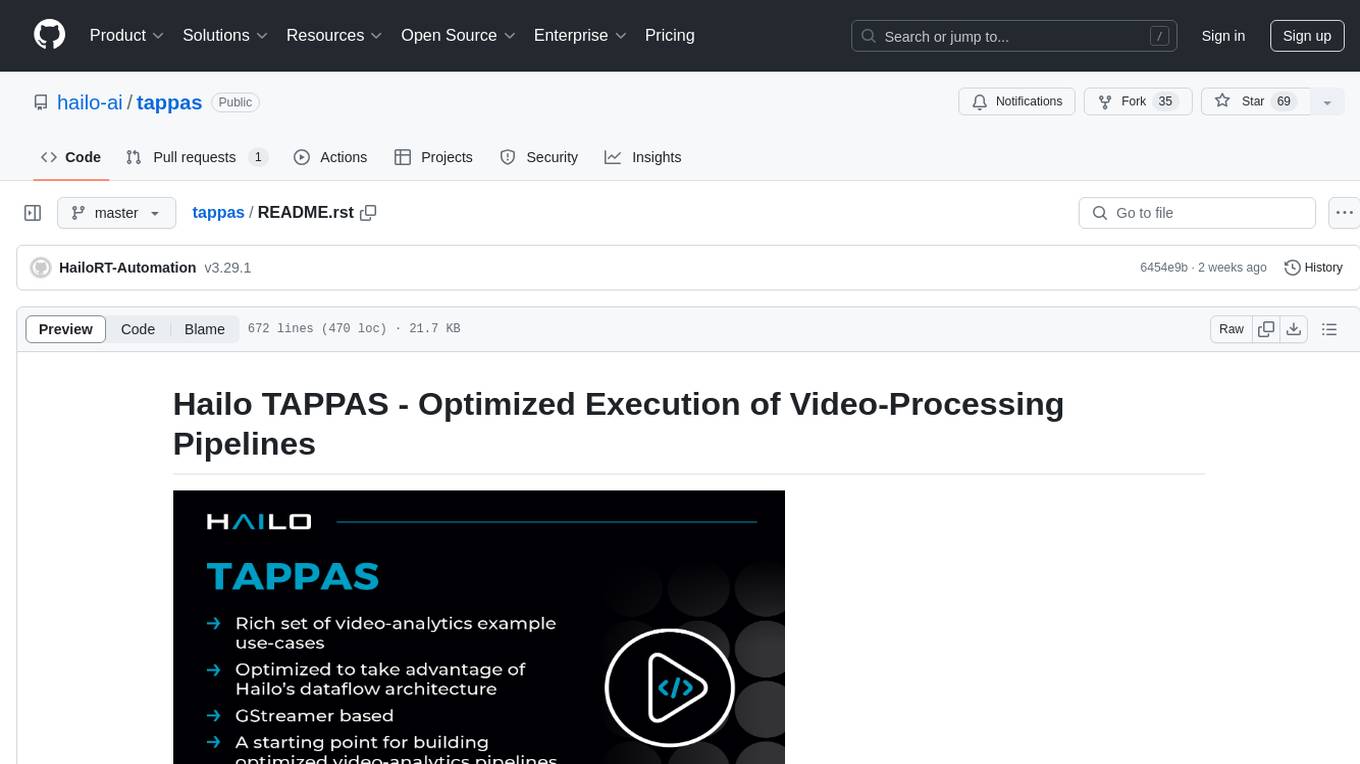
Task: Download the raw file
Action: 1294,329
